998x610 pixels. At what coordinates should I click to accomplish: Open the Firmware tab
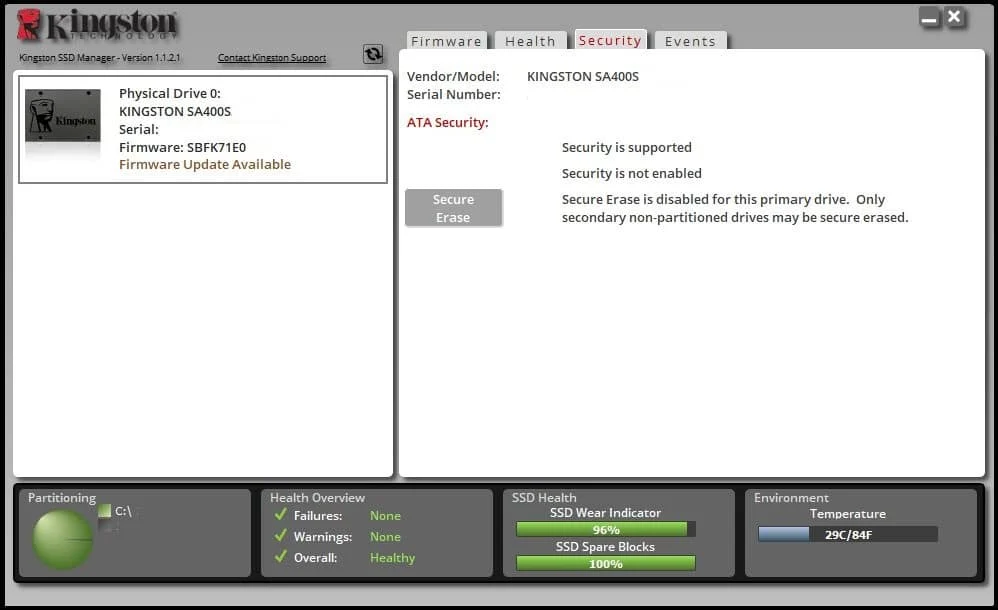click(446, 41)
